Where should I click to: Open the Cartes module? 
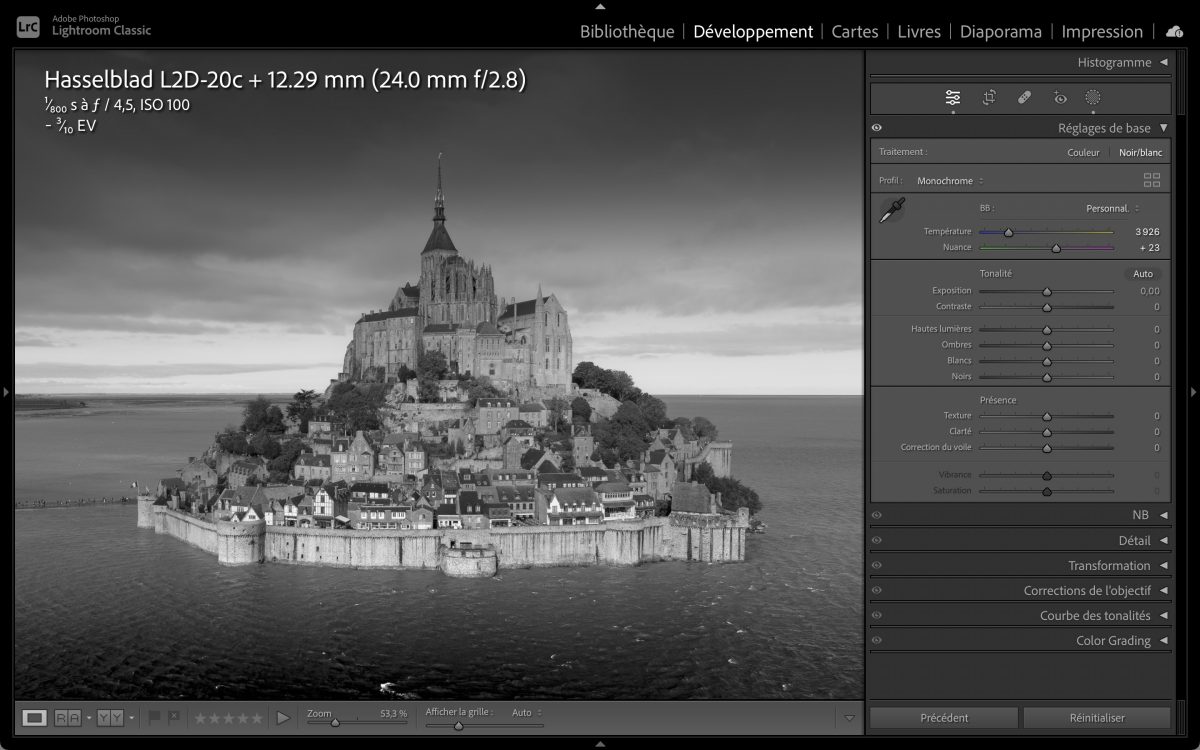[x=855, y=32]
